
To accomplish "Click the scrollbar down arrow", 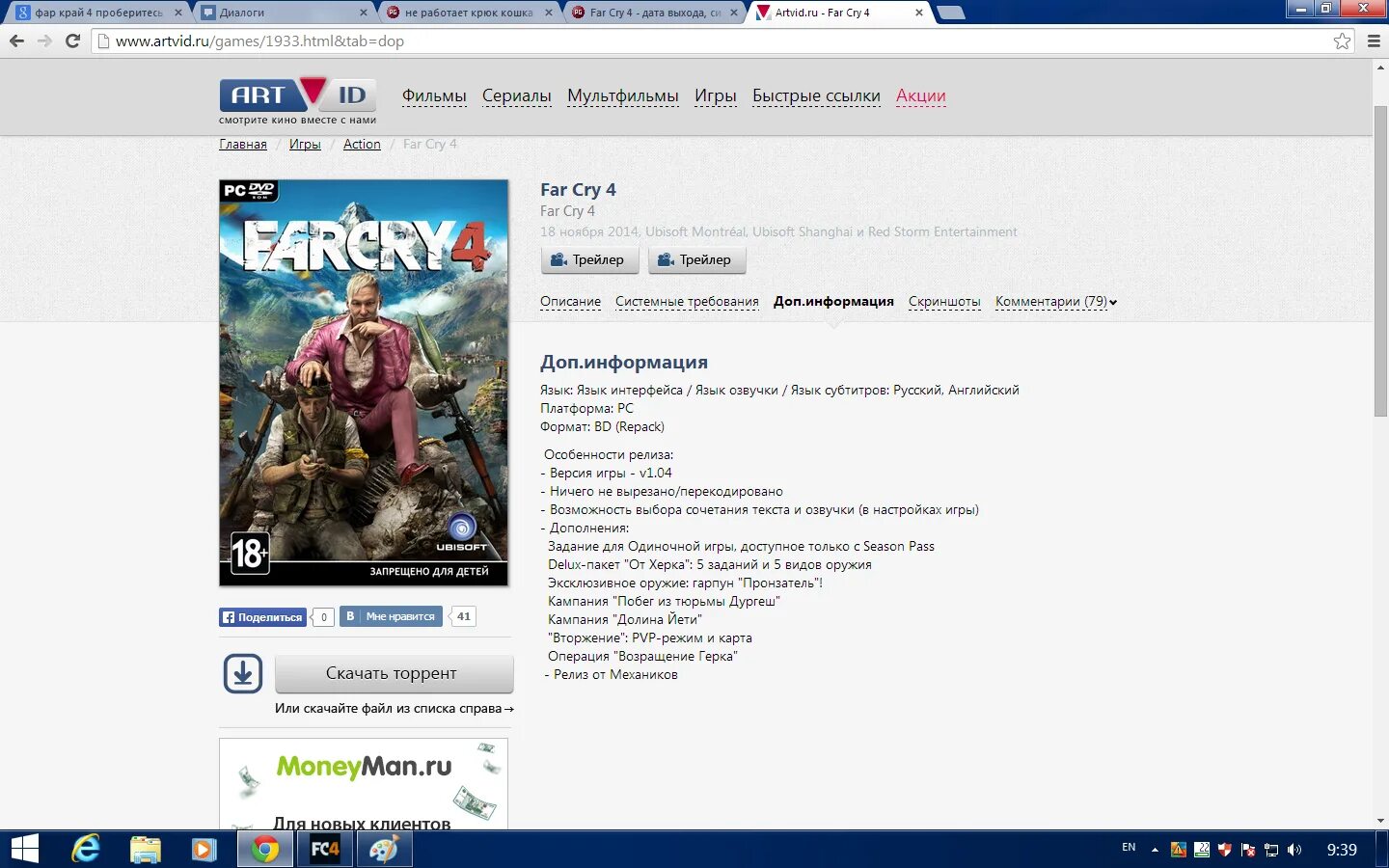I will 1380,821.
